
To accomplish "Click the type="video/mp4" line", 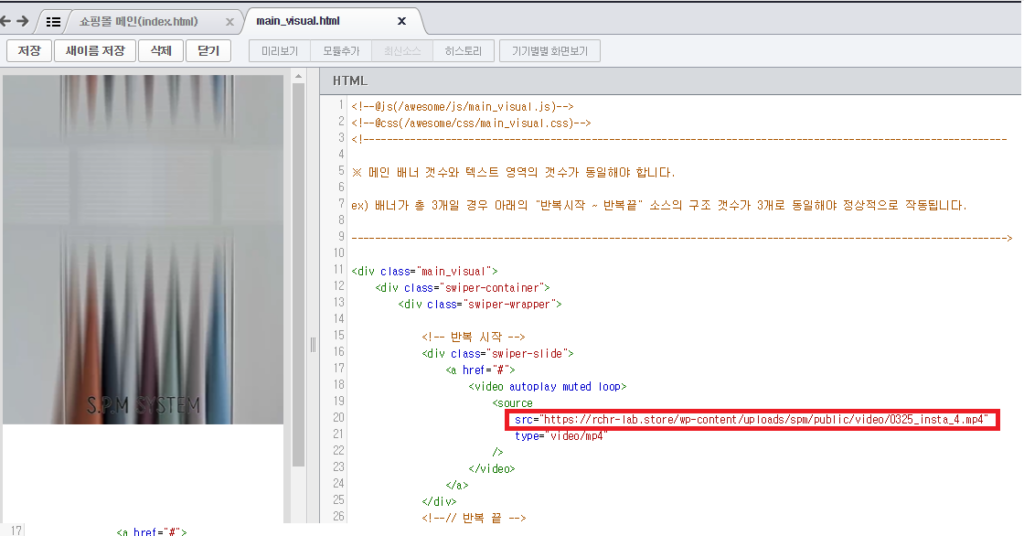I will point(560,435).
